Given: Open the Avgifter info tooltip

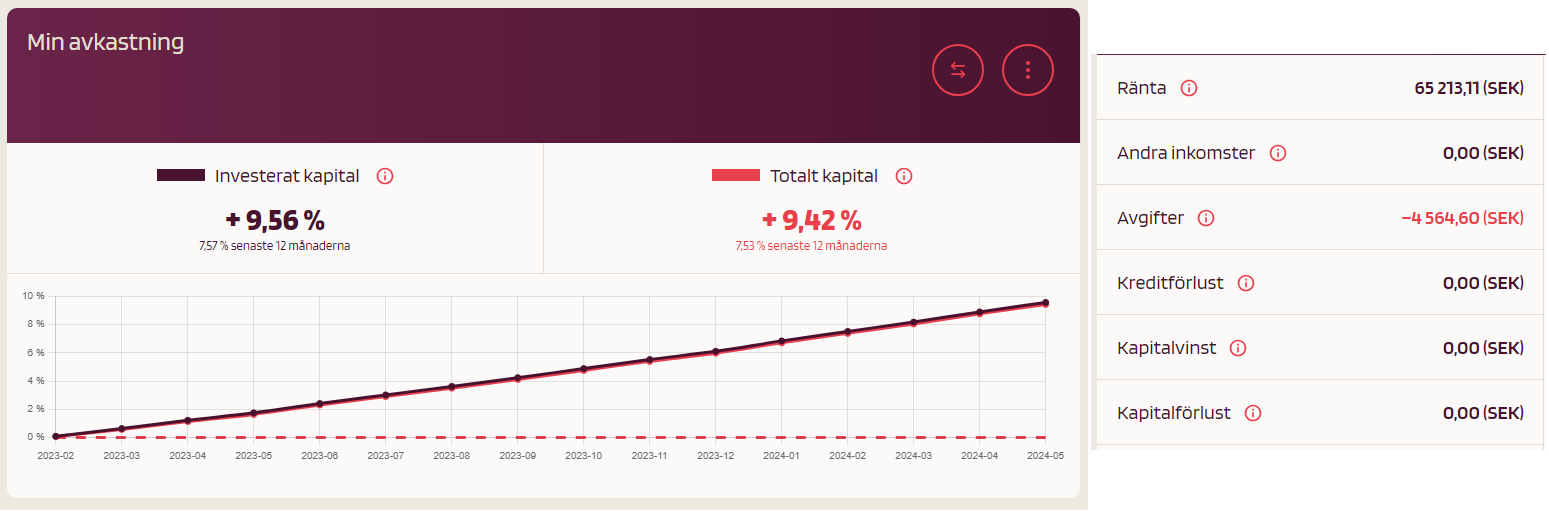Looking at the screenshot, I should (x=1206, y=218).
